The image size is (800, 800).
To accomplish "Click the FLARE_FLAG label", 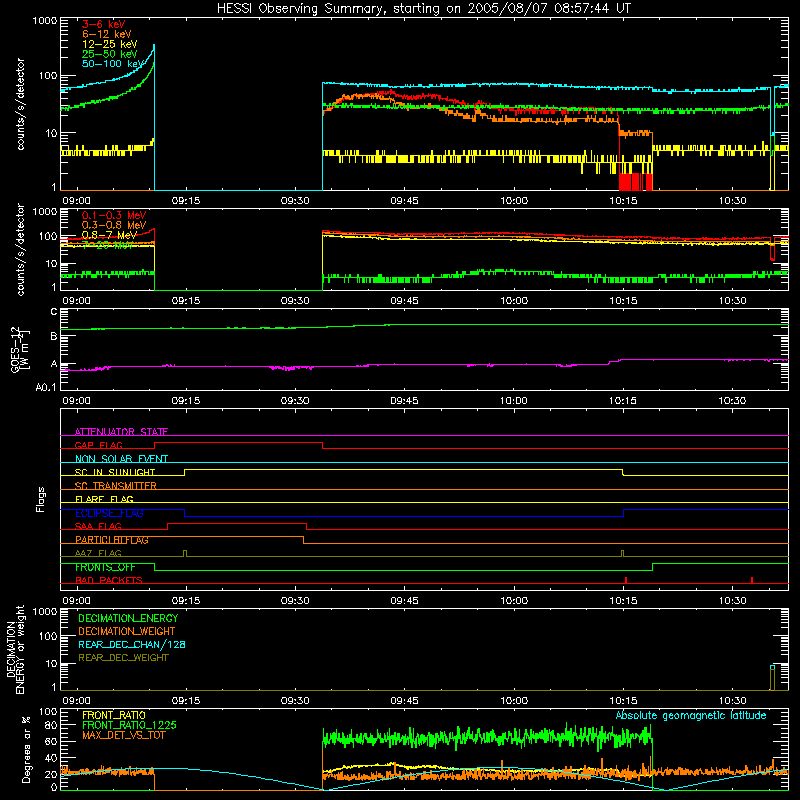I will point(104,499).
